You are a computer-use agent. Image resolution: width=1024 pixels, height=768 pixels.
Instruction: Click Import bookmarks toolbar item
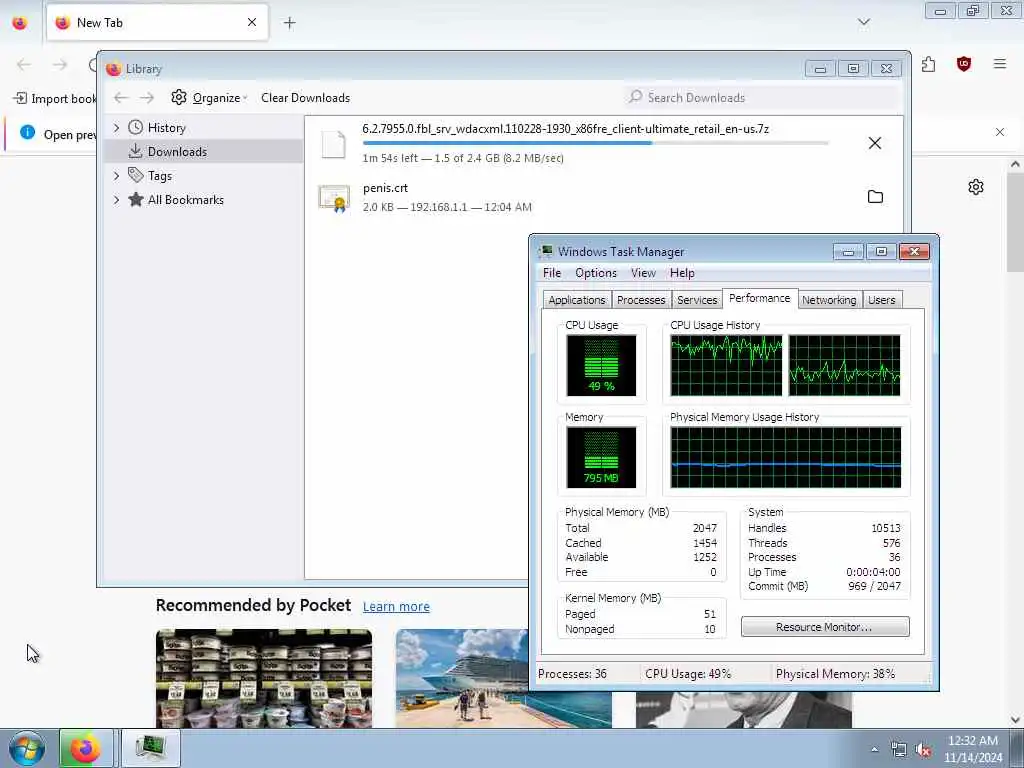[54, 99]
